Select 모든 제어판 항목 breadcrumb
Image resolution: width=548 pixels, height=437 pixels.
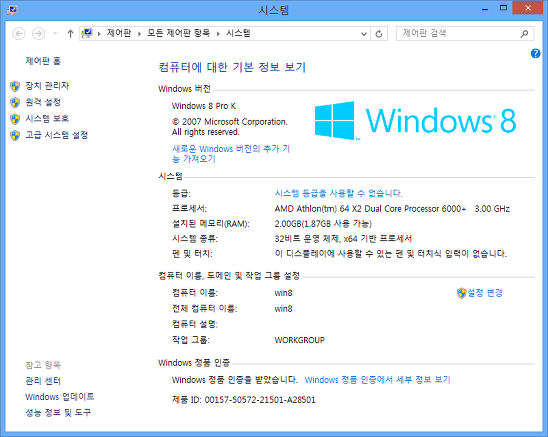point(178,33)
